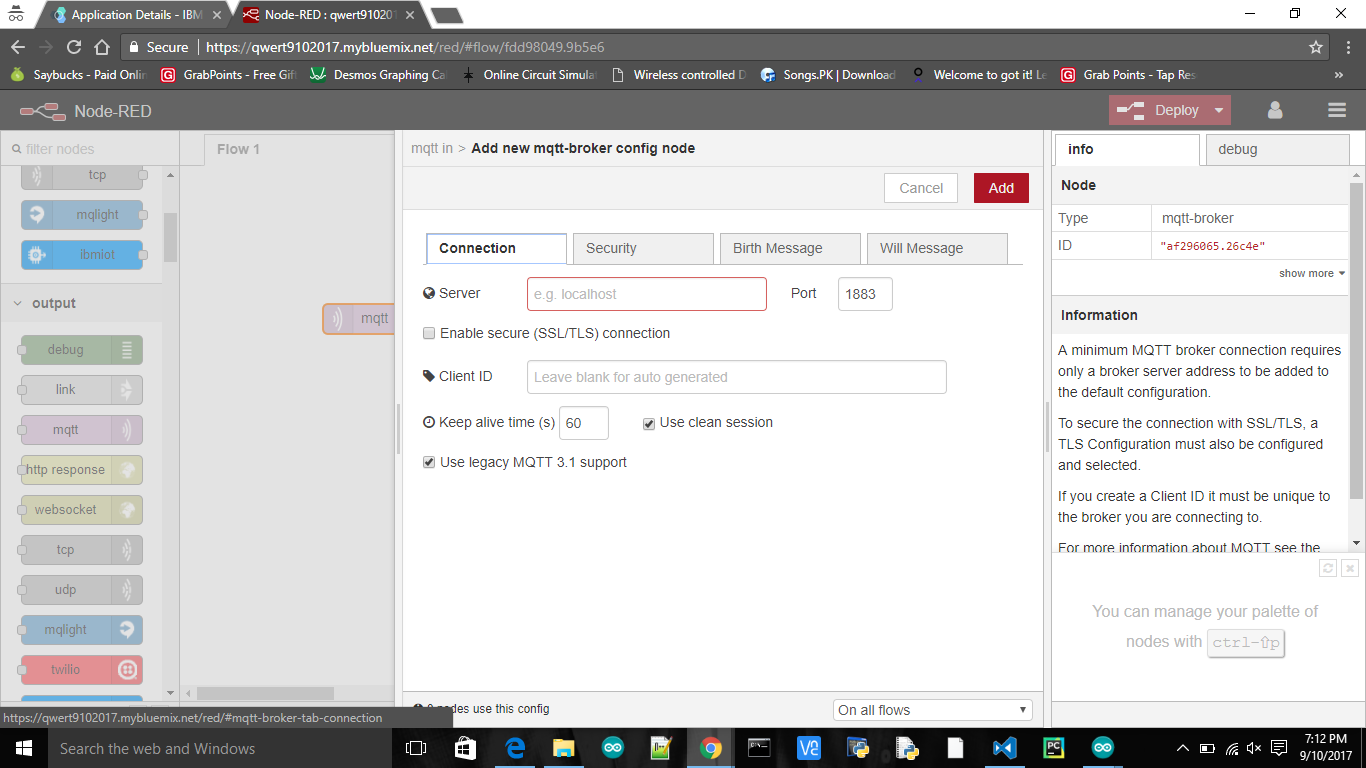Click the user profile icon
The width and height of the screenshot is (1366, 768).
[1275, 110]
